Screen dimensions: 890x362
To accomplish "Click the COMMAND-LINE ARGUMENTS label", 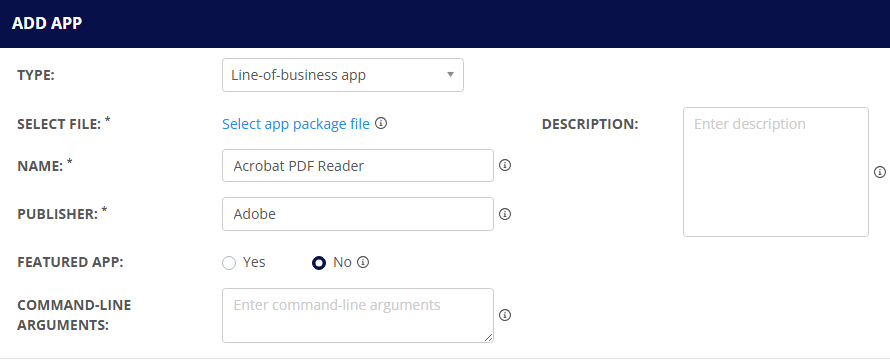I will pos(74,315).
